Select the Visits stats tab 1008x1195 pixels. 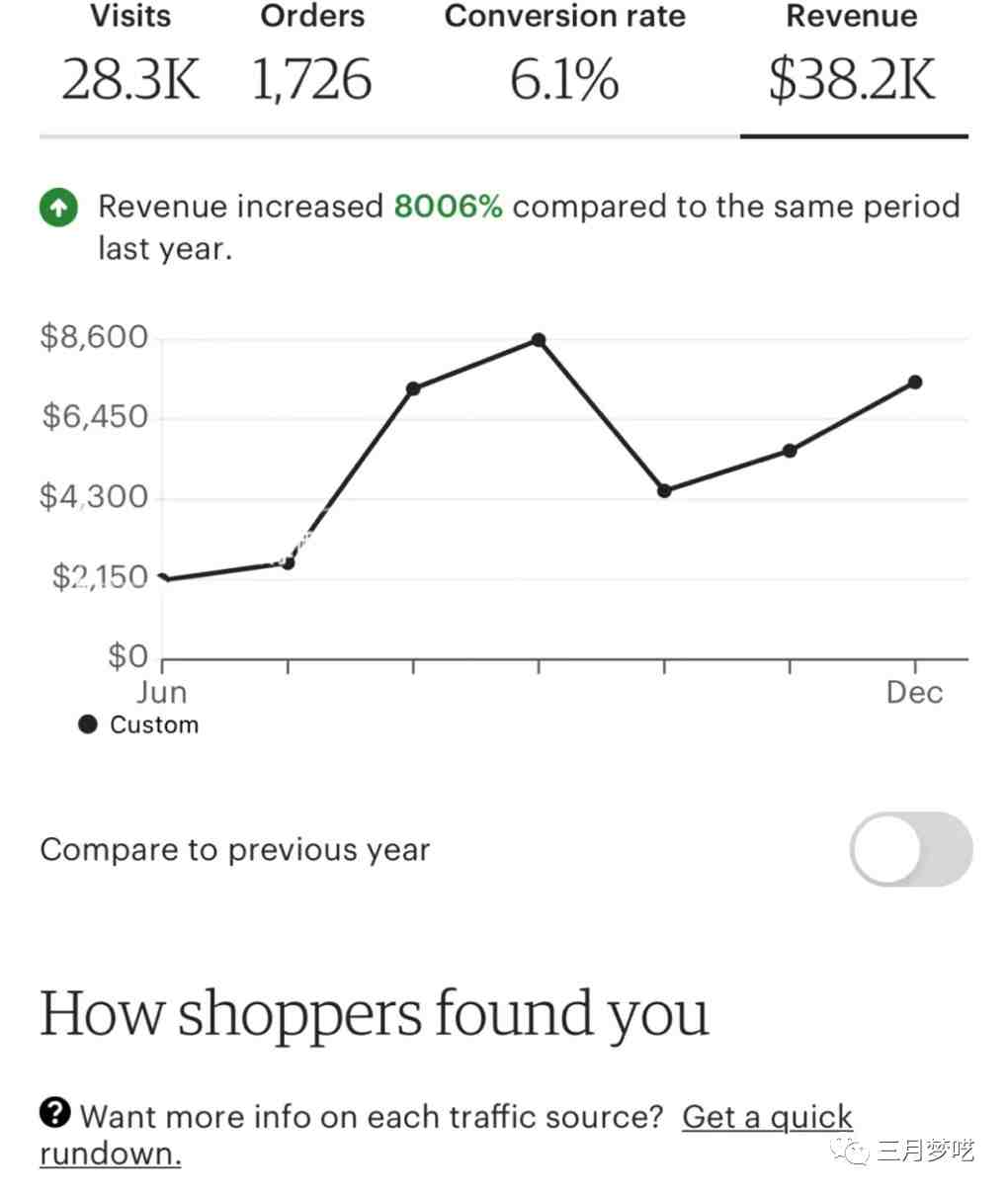130,59
